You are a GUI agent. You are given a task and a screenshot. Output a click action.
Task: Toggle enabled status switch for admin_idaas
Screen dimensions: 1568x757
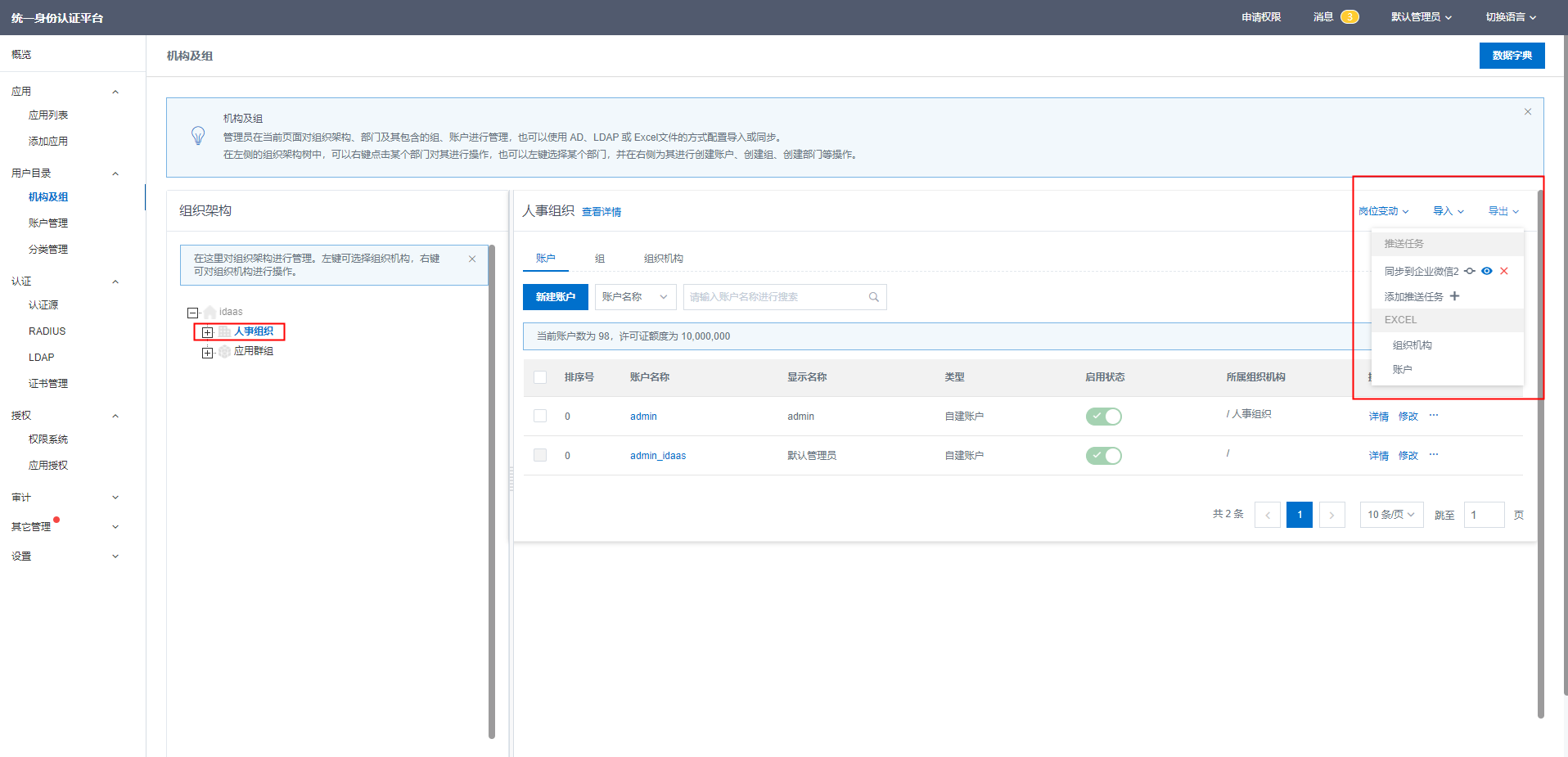click(1103, 456)
